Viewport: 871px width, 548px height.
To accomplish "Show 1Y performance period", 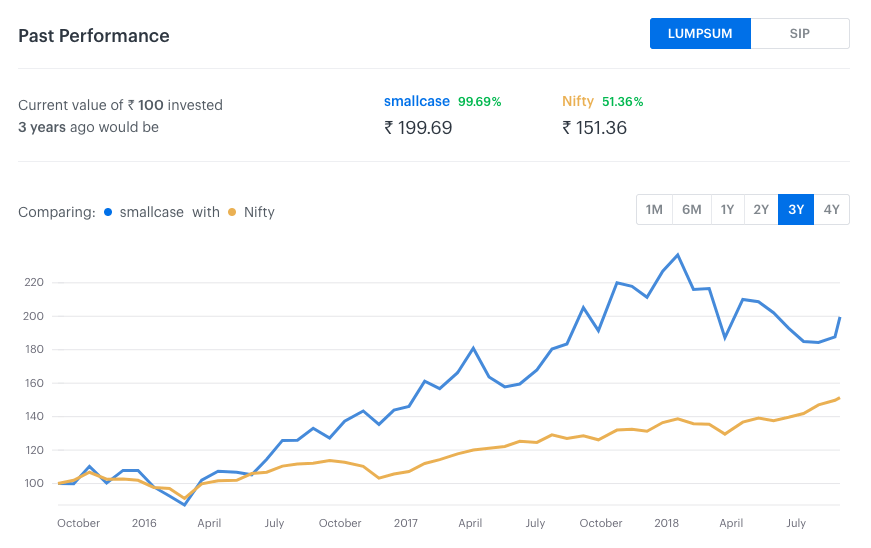I will click(728, 209).
